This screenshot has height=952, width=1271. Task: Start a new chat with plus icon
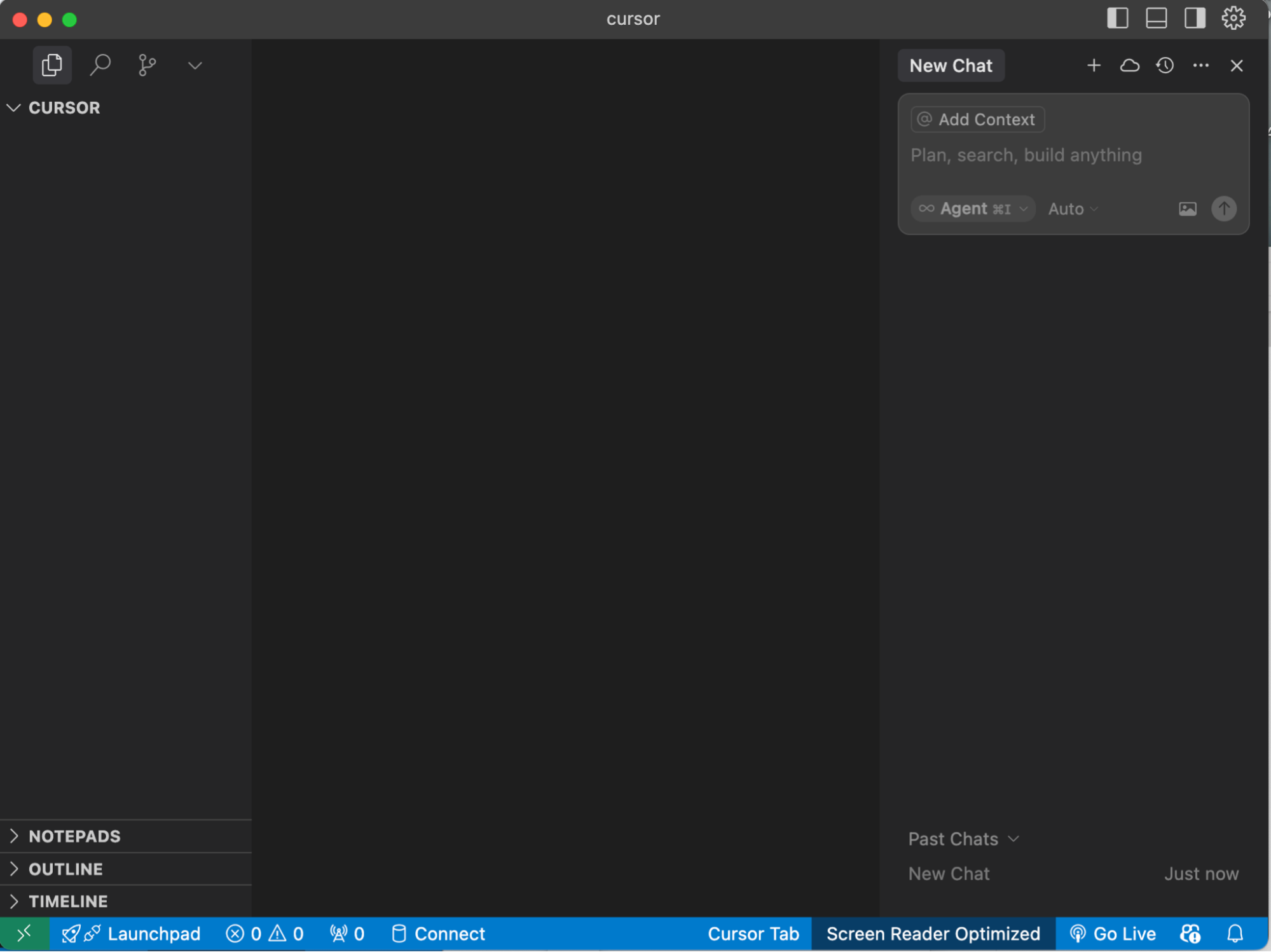pos(1094,66)
